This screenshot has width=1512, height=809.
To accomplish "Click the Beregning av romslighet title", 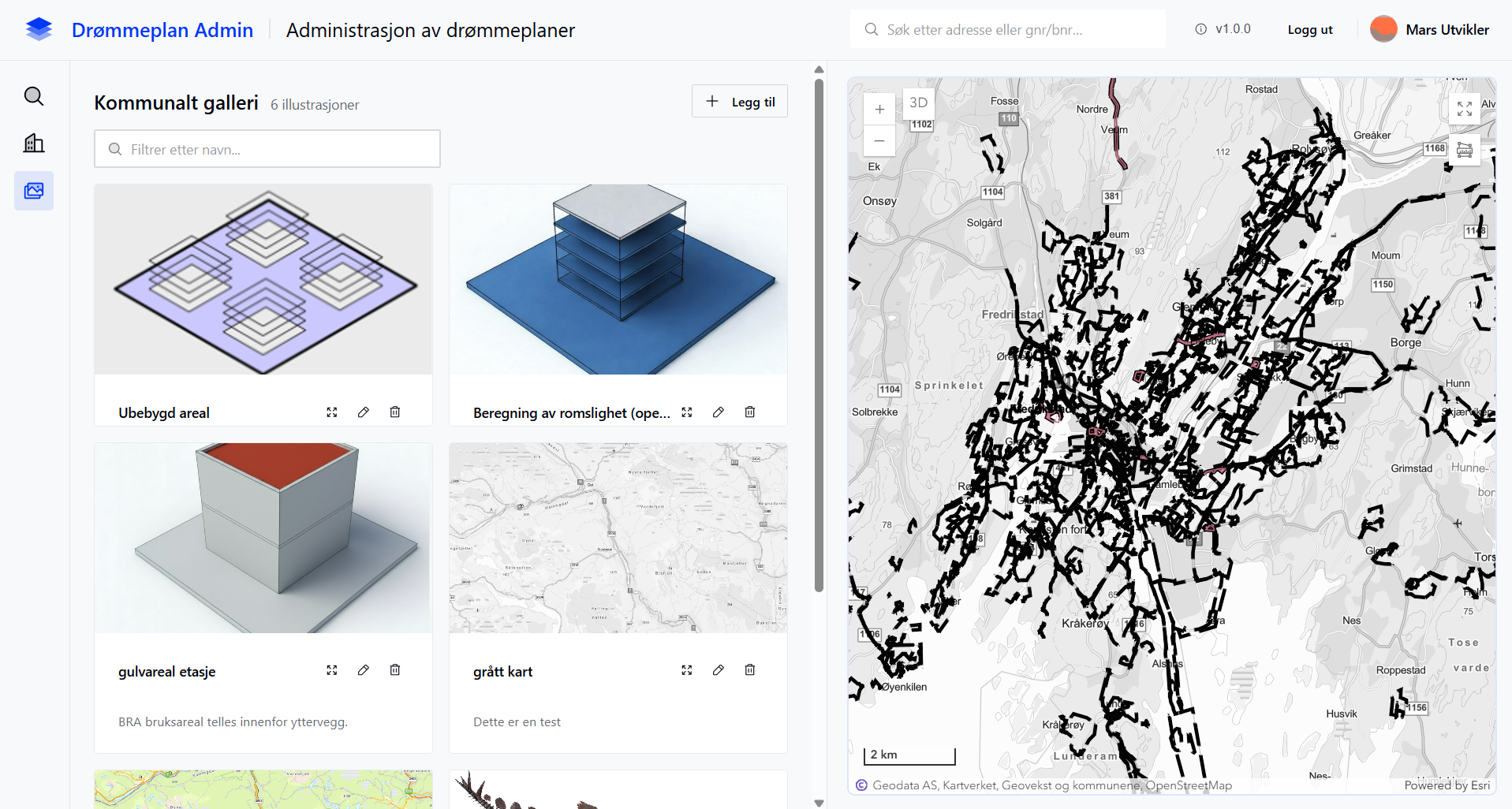I will (x=572, y=413).
